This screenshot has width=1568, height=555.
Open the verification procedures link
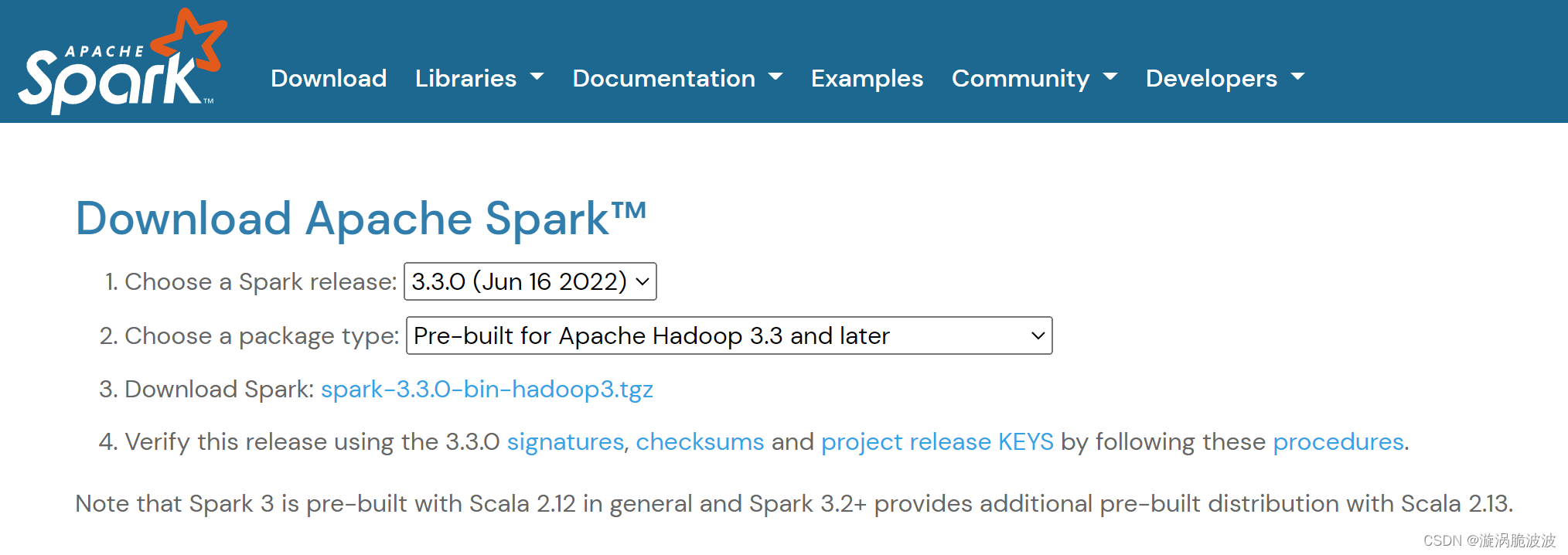click(1338, 441)
